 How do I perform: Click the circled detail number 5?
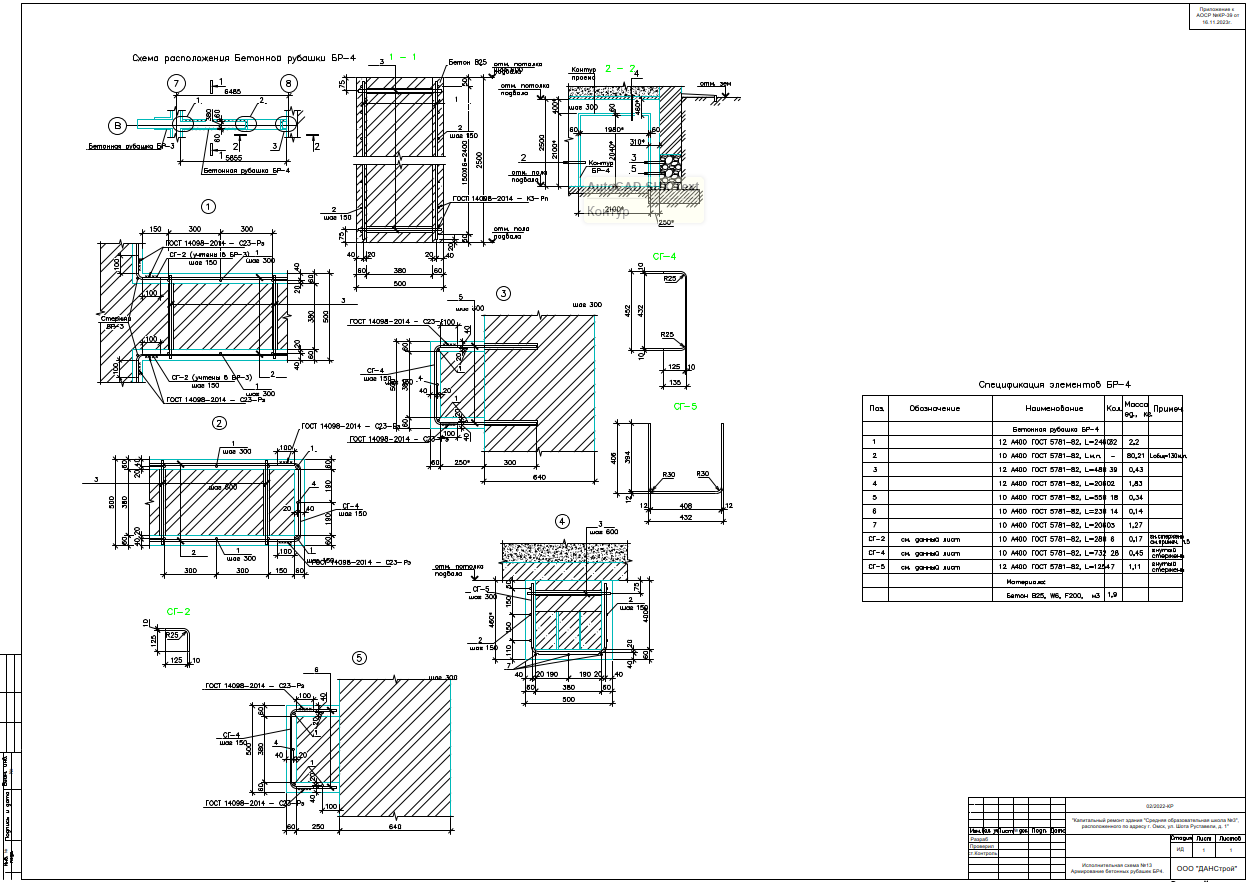point(360,658)
